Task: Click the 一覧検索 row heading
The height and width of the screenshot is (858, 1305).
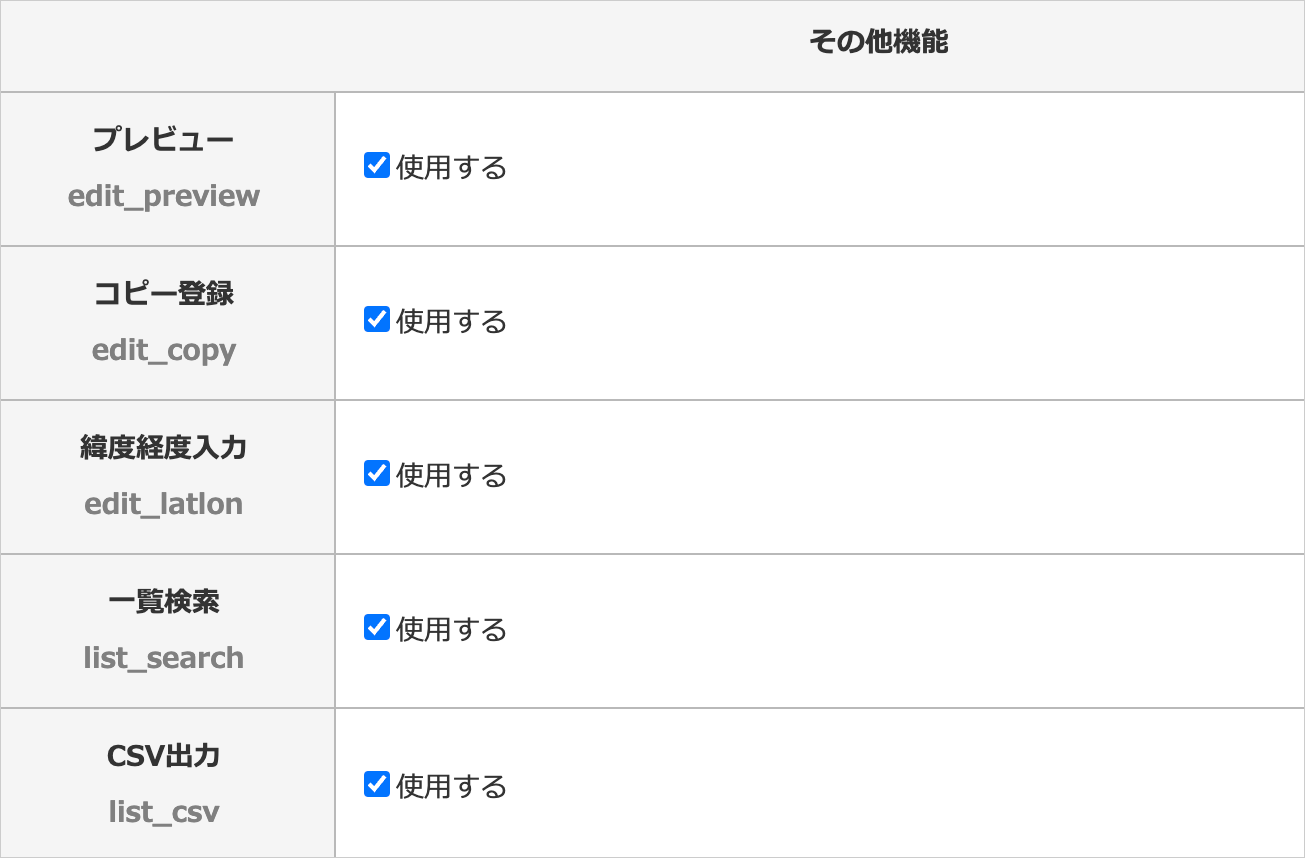Action: click(x=163, y=601)
